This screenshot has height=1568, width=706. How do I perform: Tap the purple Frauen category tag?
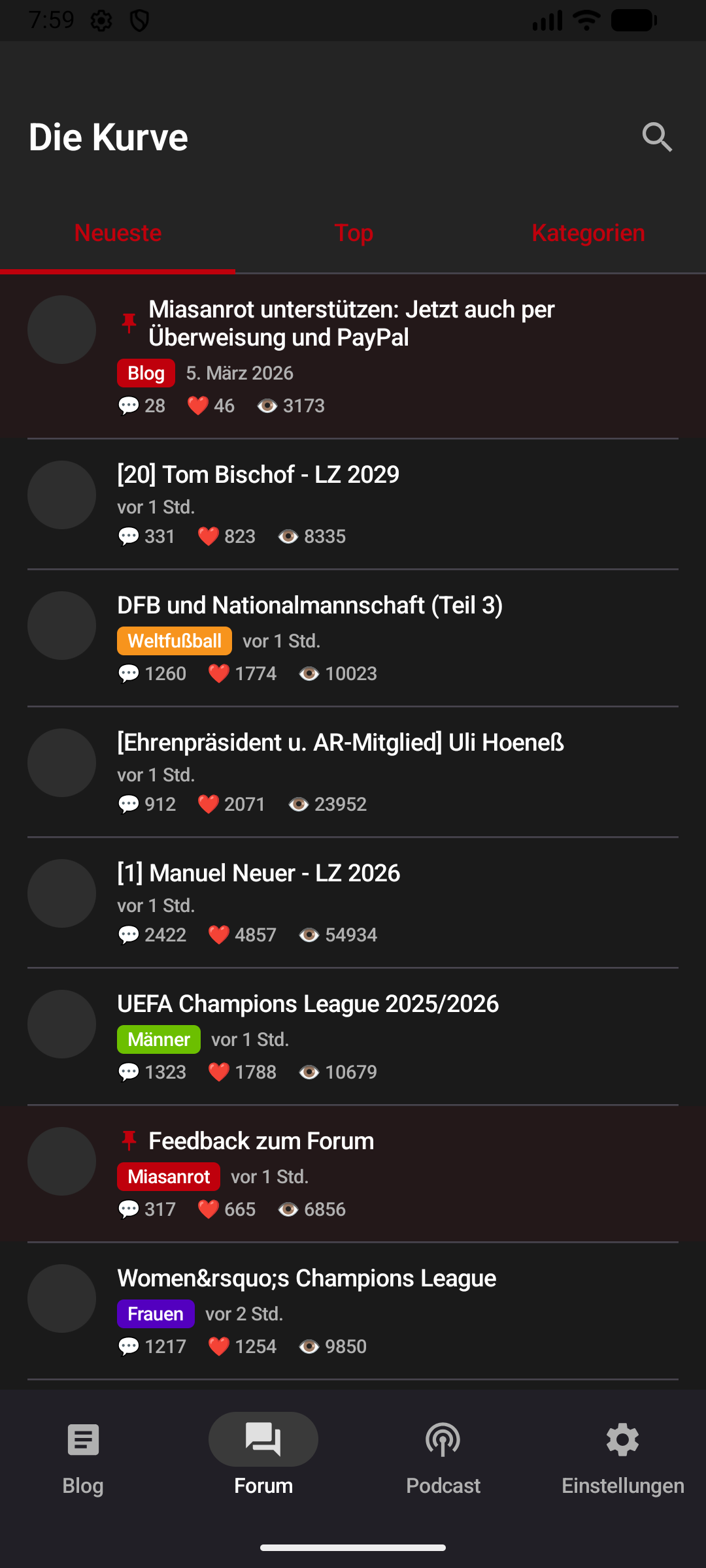156,1314
